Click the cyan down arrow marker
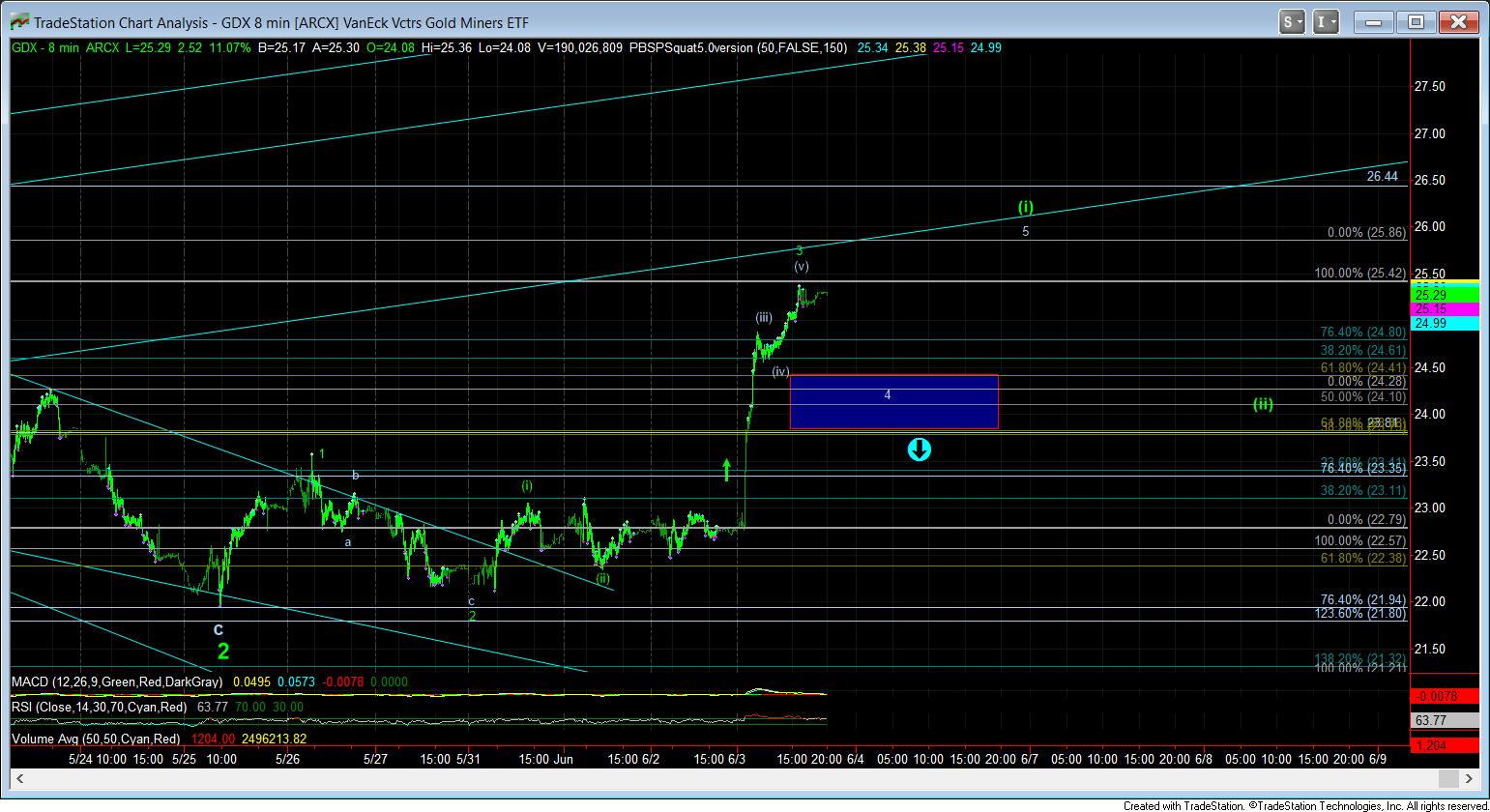 pyautogui.click(x=919, y=449)
